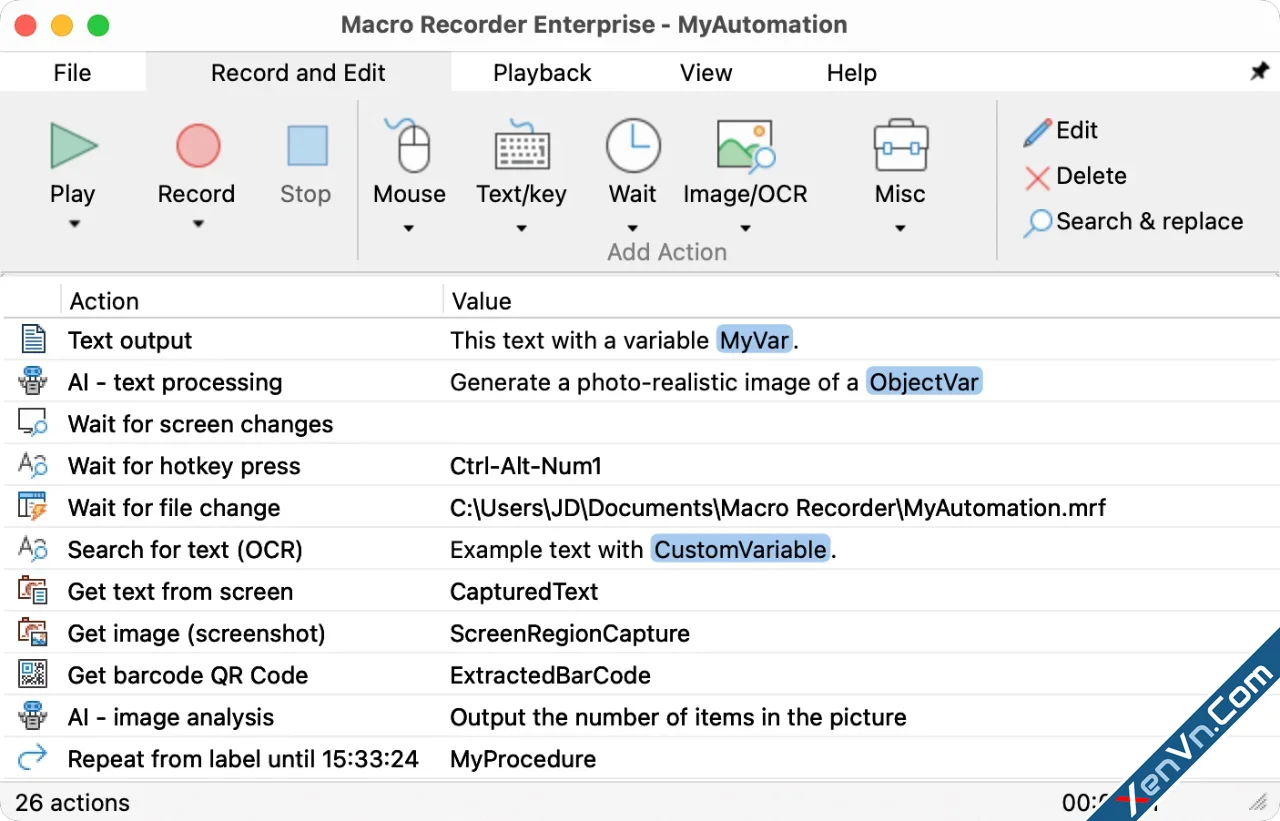Open the dropdown arrow under Play
Screen dimensions: 1280x821
(x=74, y=225)
